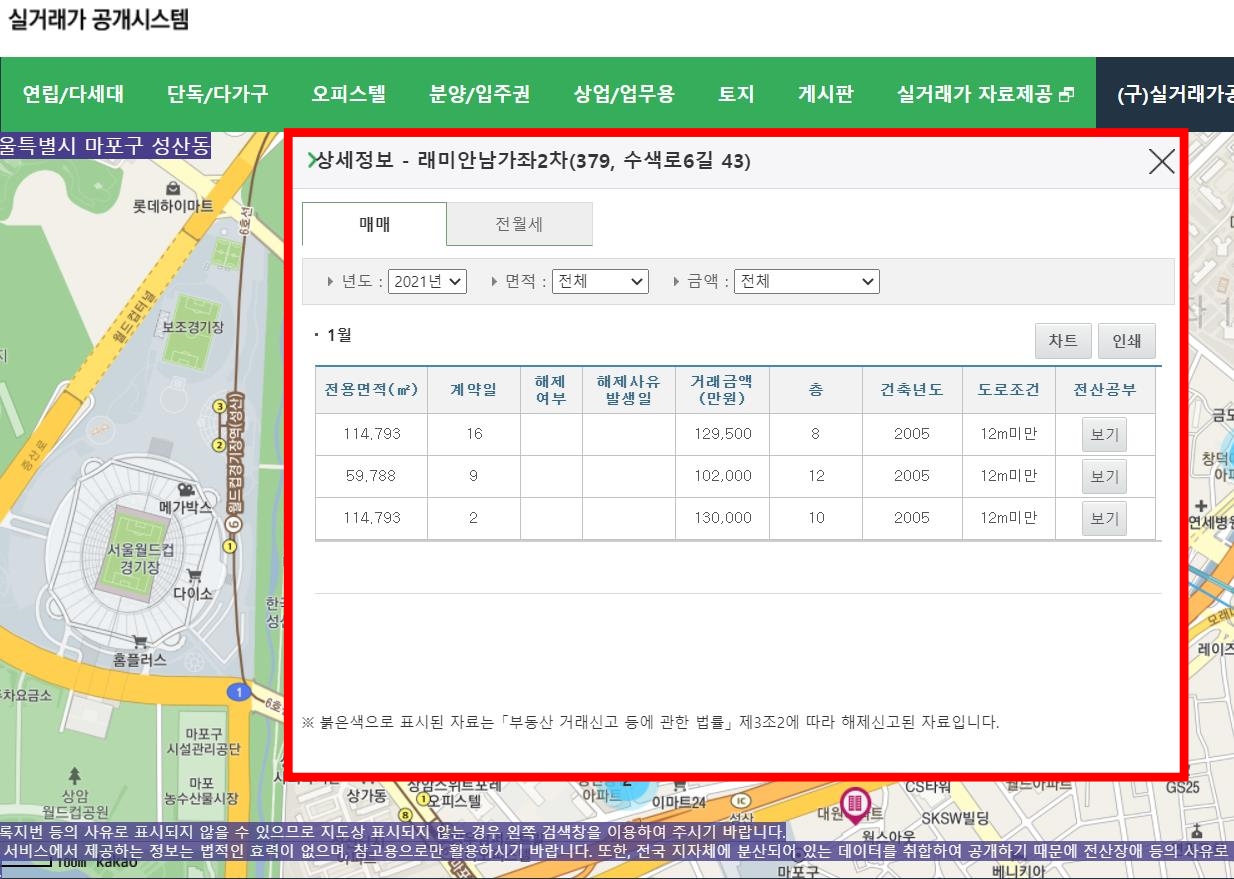Open the 년도 2021년 dropdown

point(427,282)
